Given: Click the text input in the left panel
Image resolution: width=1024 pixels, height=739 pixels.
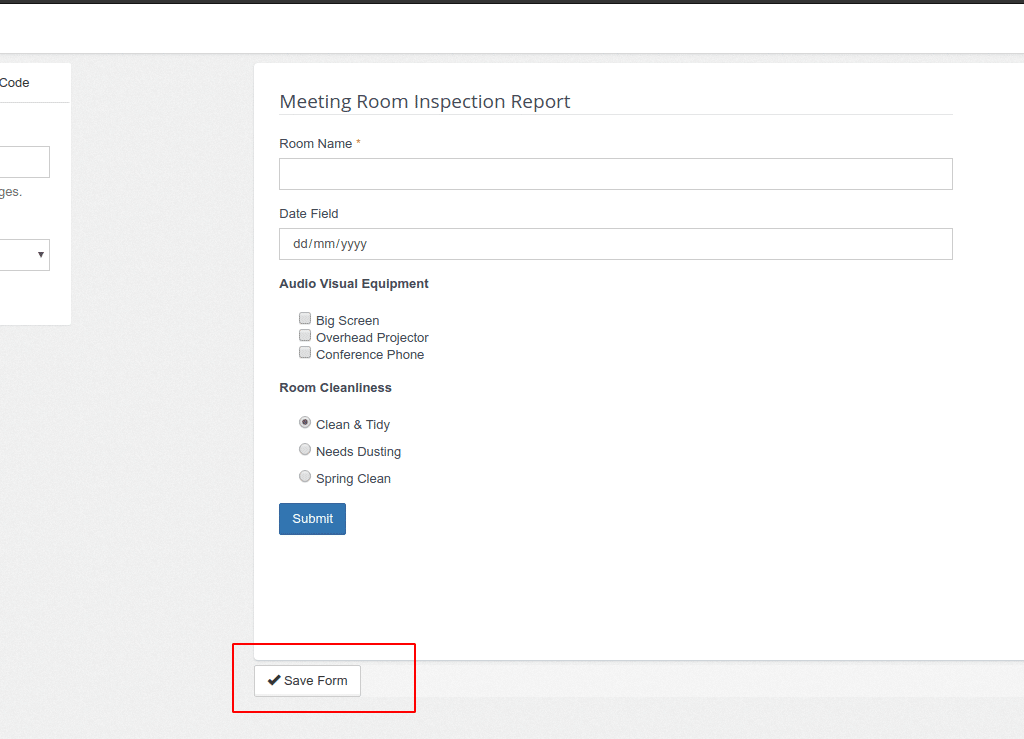Looking at the screenshot, I should 24,162.
